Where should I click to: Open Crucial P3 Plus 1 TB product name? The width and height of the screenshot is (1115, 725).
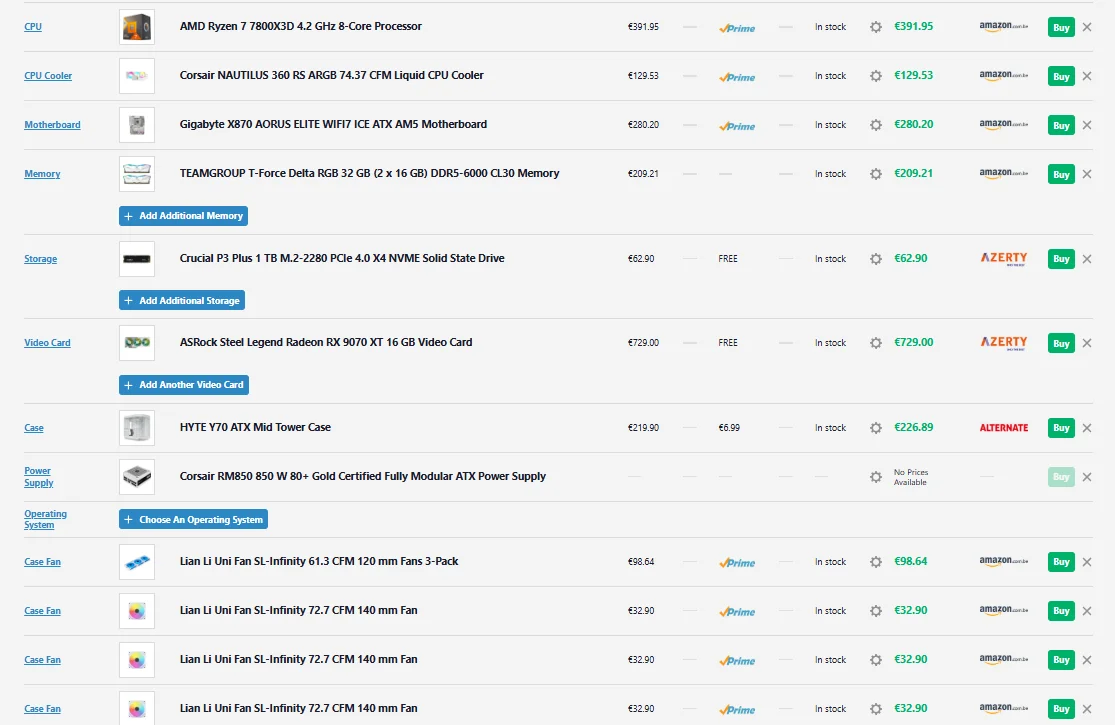tap(342, 258)
